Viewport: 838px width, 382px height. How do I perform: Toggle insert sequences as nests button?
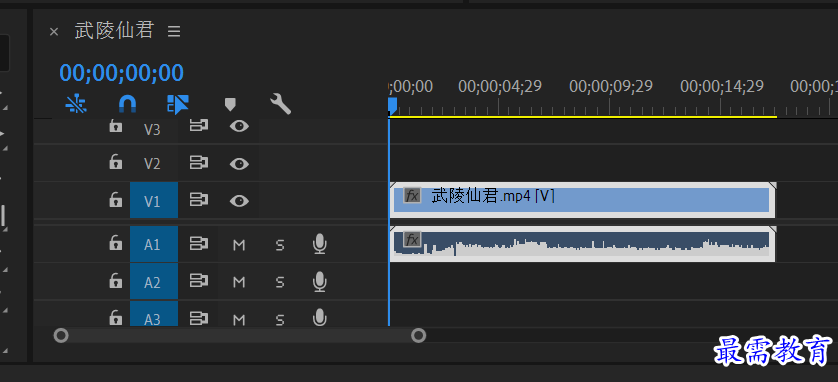(x=76, y=104)
